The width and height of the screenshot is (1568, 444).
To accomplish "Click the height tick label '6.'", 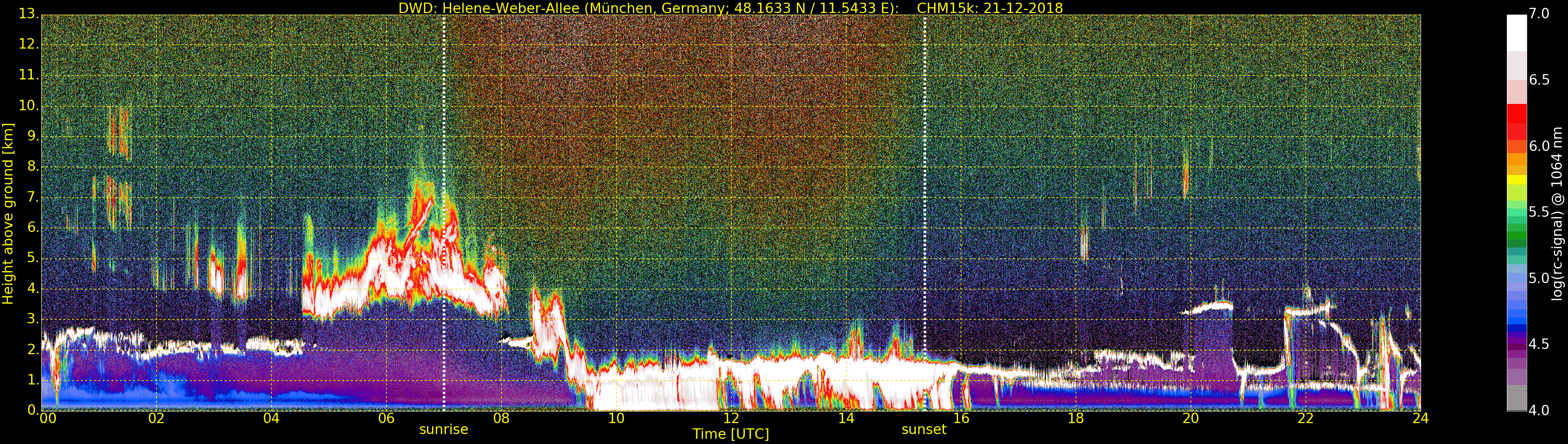I will click(x=33, y=227).
